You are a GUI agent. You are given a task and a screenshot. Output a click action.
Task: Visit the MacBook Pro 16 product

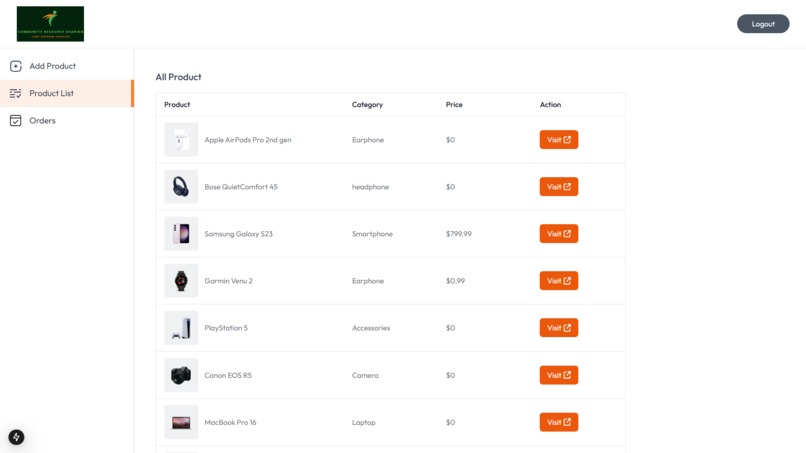[x=559, y=422]
